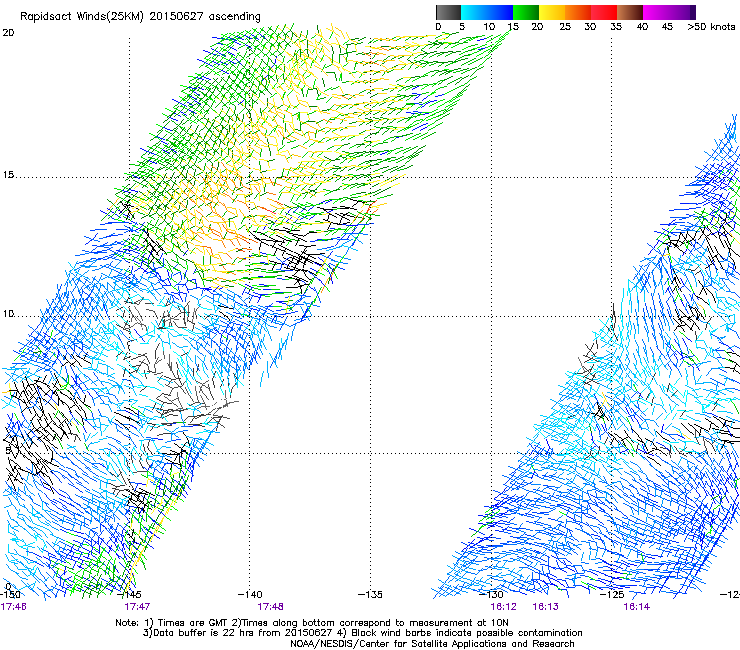Screen dimensions: 740x650
Task: Click the longitude '-145' axis label
Action: (x=129, y=594)
